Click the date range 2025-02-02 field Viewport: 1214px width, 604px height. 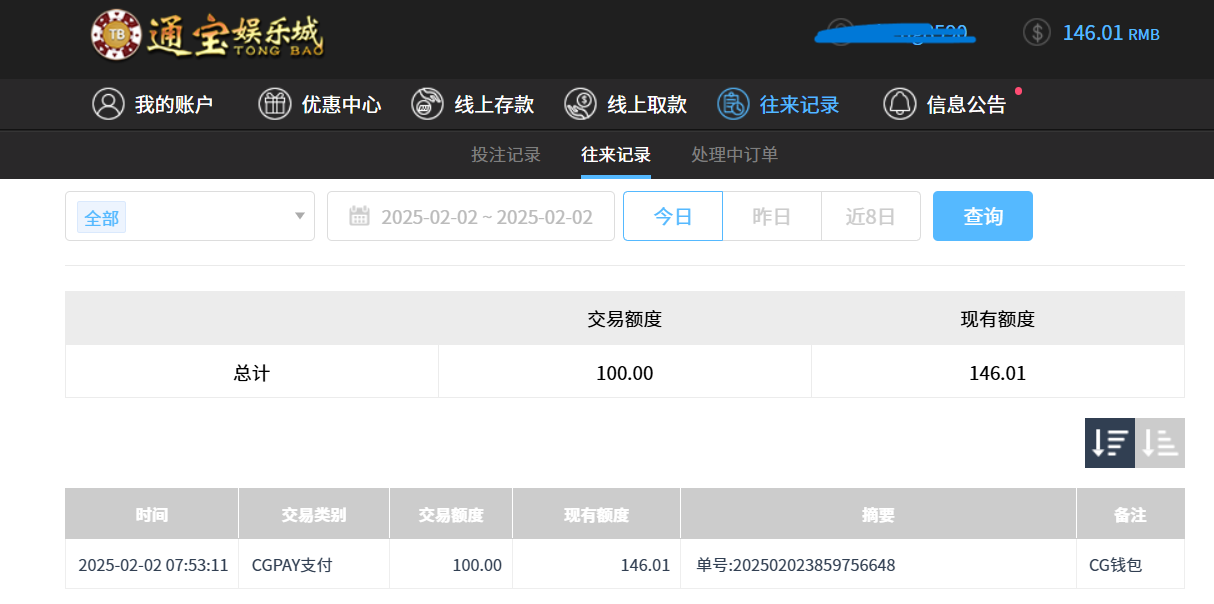click(x=471, y=216)
